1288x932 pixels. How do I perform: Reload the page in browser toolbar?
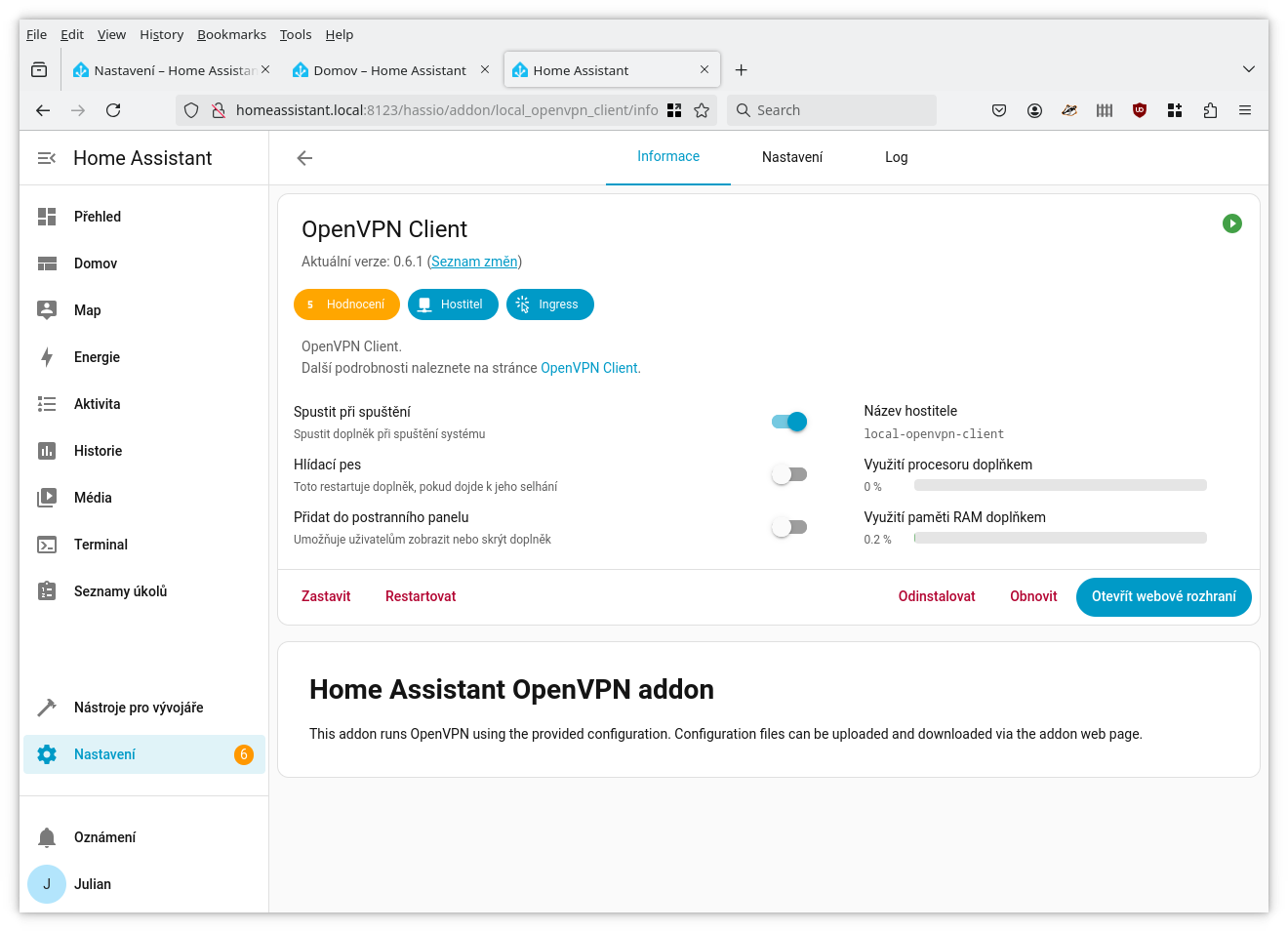pos(113,110)
